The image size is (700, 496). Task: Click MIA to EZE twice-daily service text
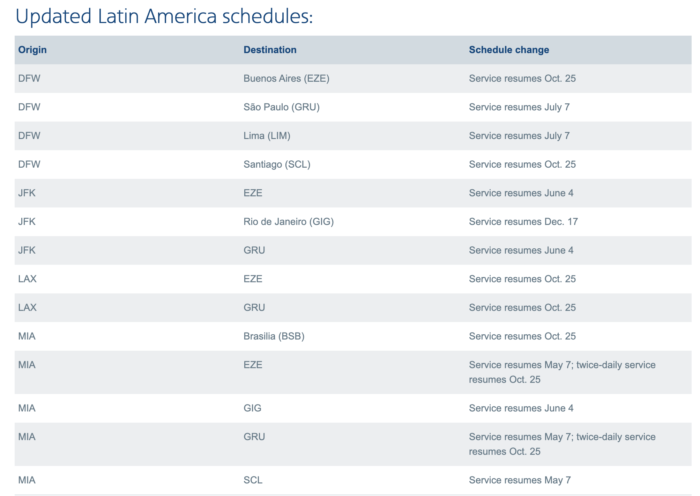coord(562,372)
